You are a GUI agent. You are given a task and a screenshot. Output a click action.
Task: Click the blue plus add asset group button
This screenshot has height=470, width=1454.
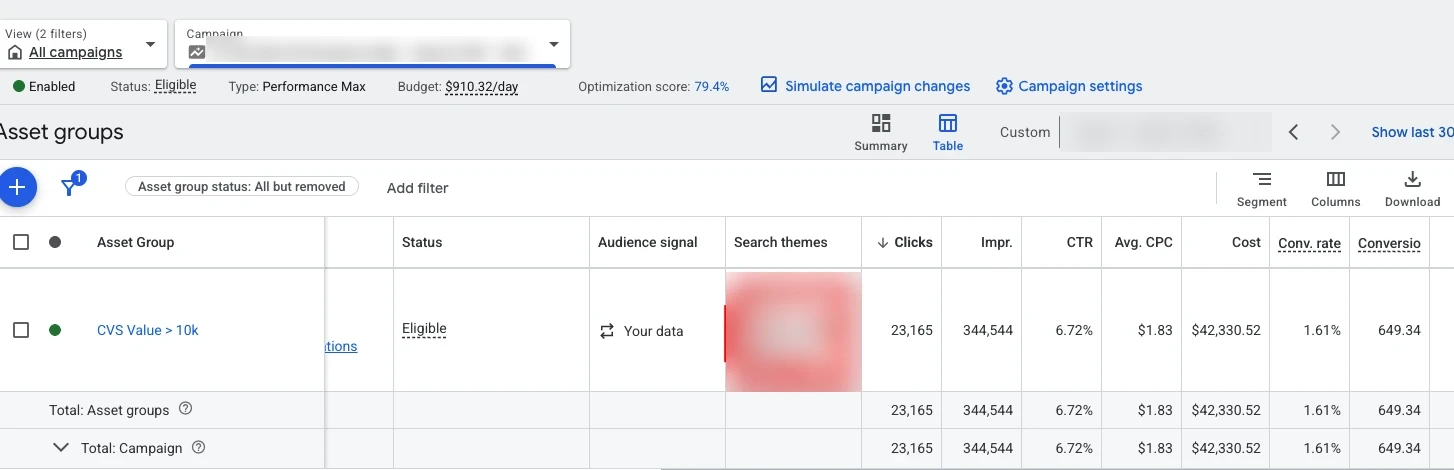click(x=17, y=187)
